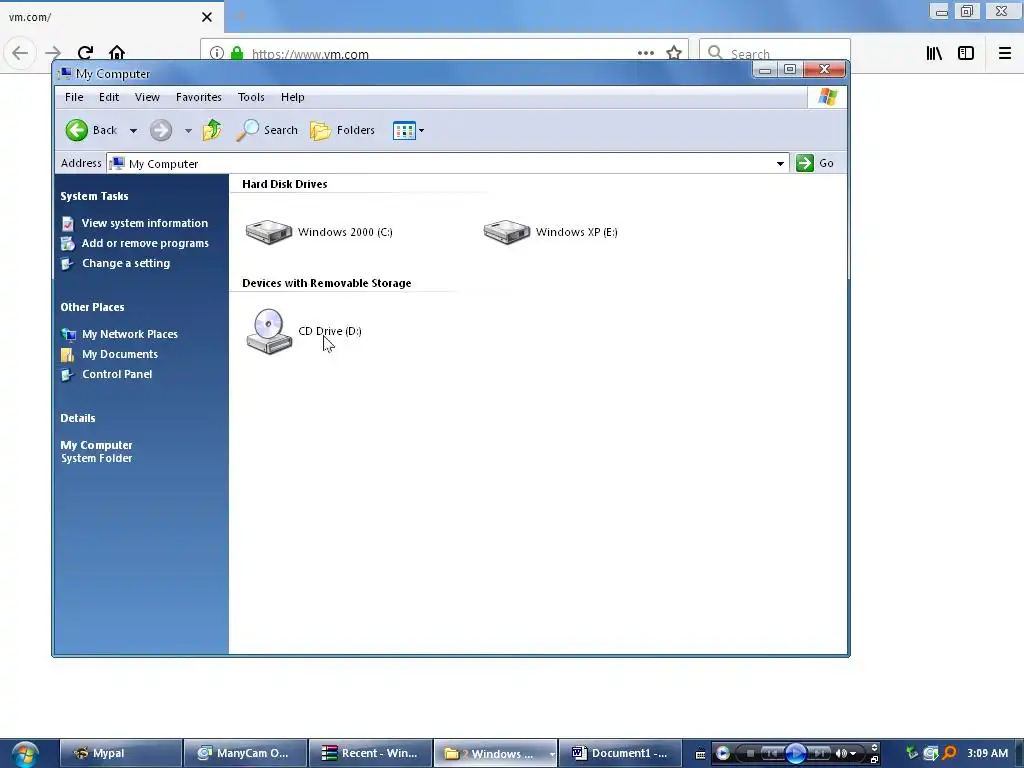Click the green Back arrow icon
The height and width of the screenshot is (768, 1024).
coord(76,130)
